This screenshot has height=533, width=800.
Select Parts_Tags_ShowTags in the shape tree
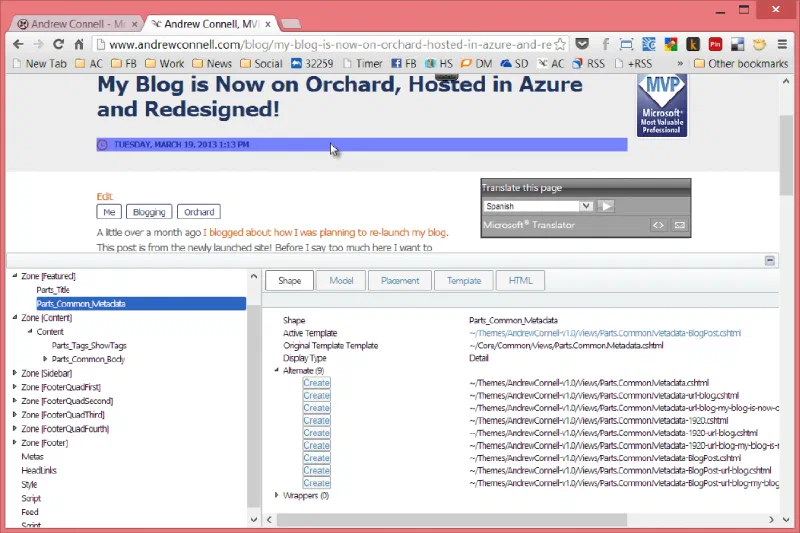(89, 345)
